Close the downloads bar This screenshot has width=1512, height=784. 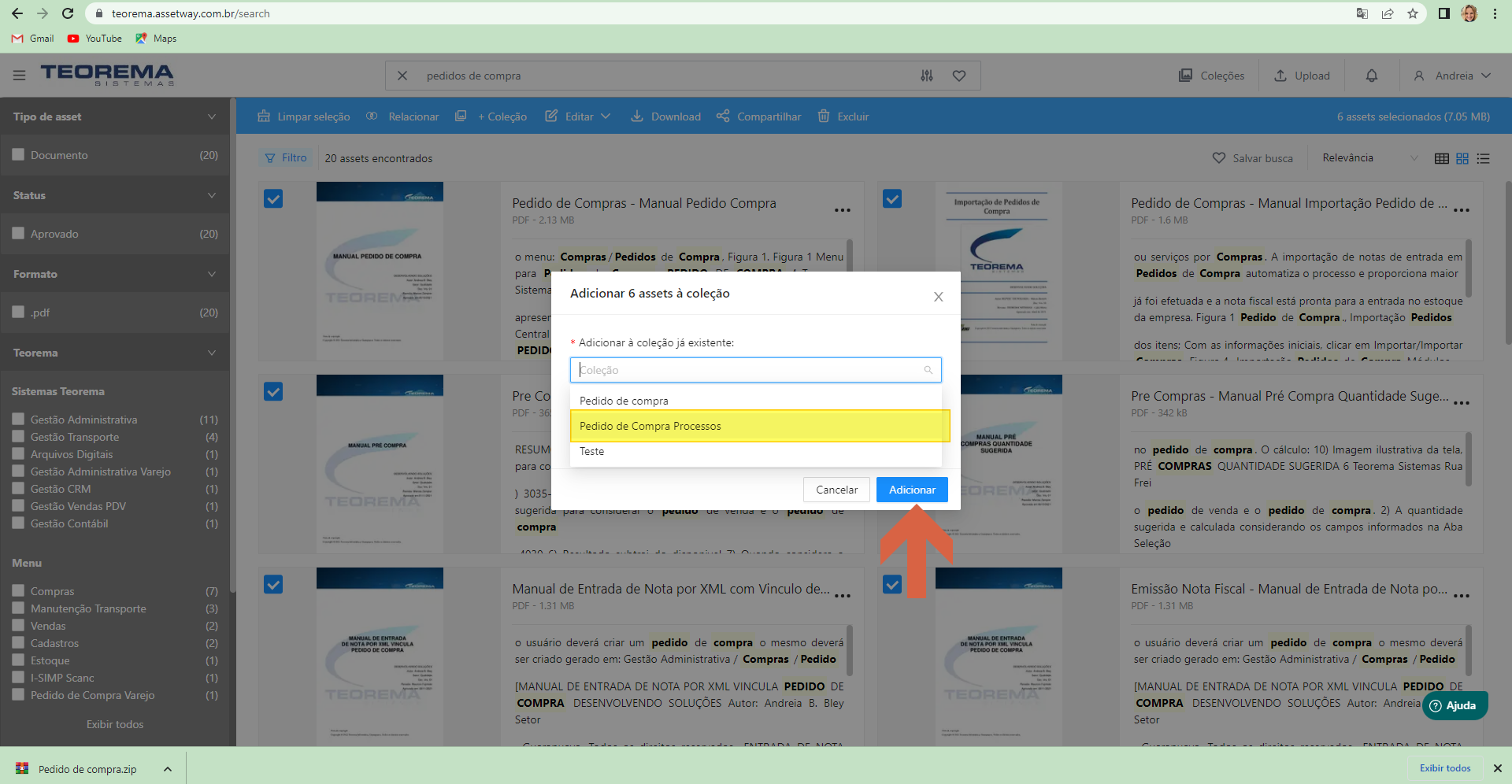1498,768
